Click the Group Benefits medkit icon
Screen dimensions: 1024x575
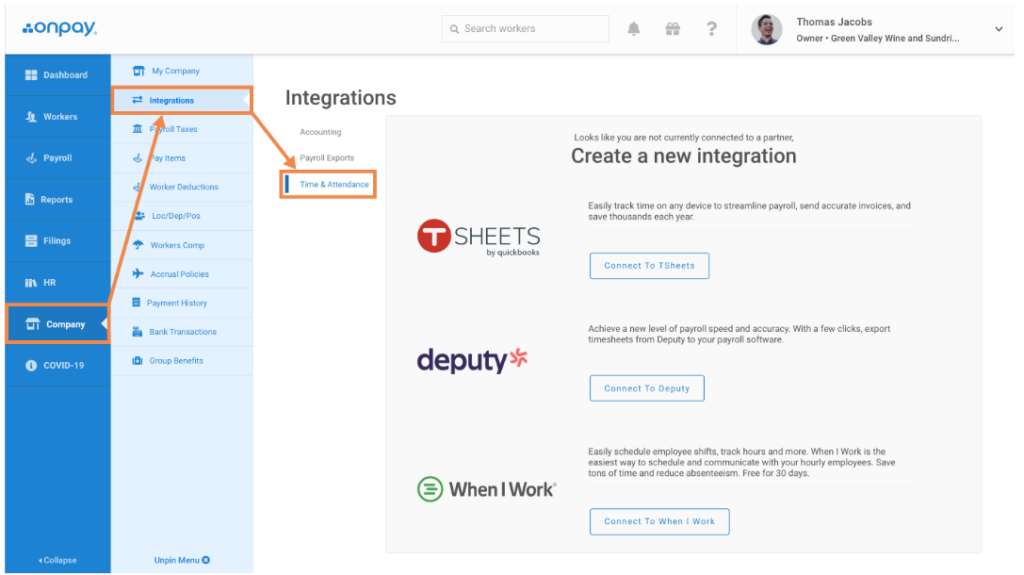pyautogui.click(x=137, y=361)
